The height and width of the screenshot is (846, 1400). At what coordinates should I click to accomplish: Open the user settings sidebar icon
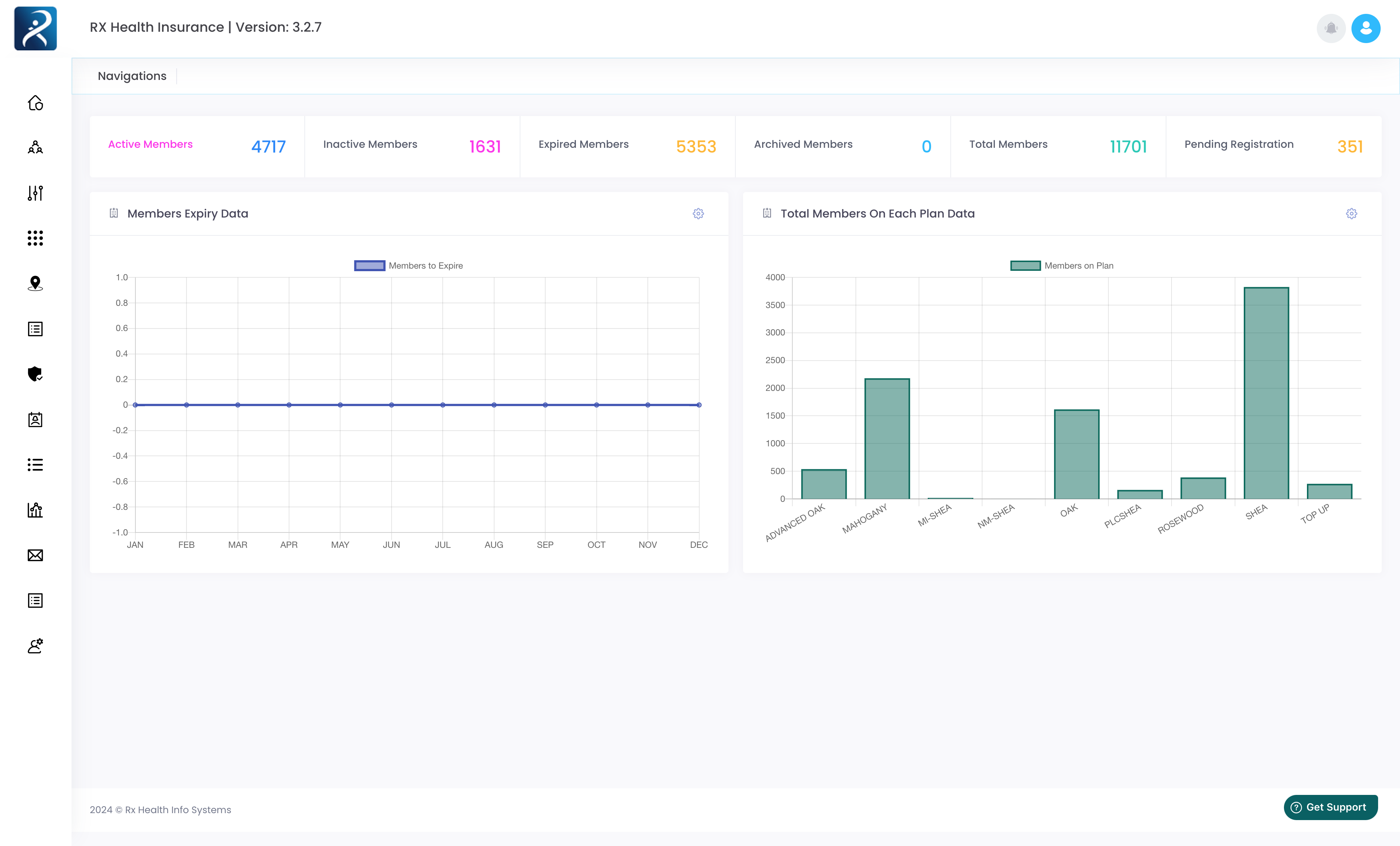[x=35, y=645]
